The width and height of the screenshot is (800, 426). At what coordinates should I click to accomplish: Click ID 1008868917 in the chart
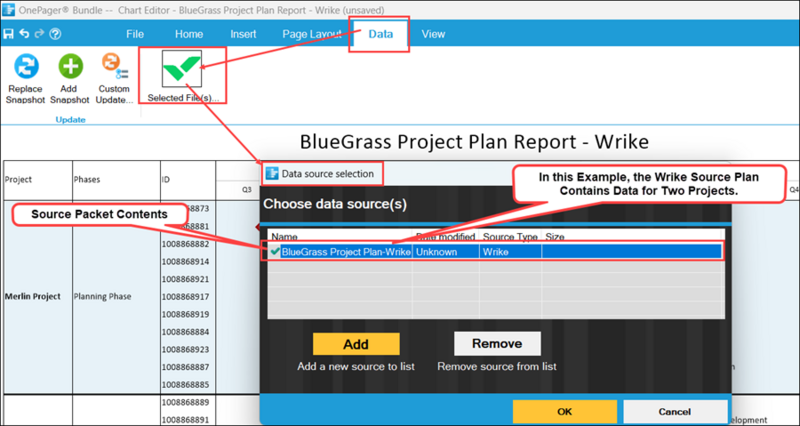[x=185, y=296]
